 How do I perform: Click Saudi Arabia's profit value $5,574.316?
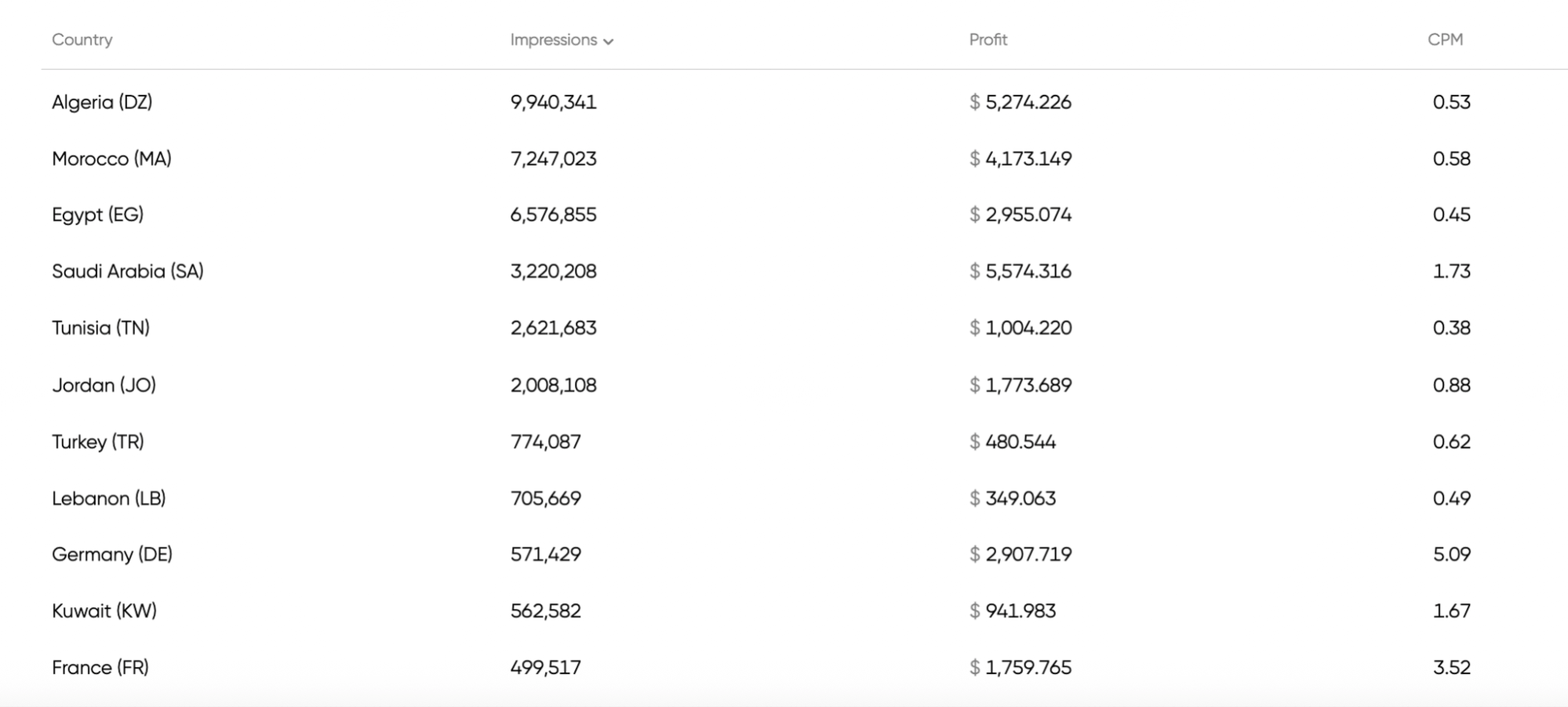[1020, 272]
